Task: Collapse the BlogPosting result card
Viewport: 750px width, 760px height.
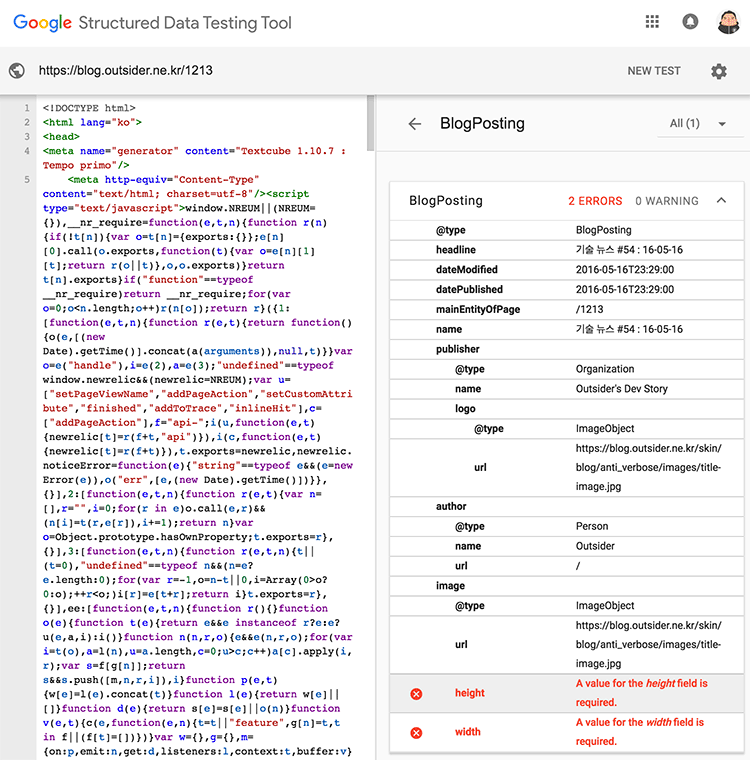Action: [x=721, y=200]
